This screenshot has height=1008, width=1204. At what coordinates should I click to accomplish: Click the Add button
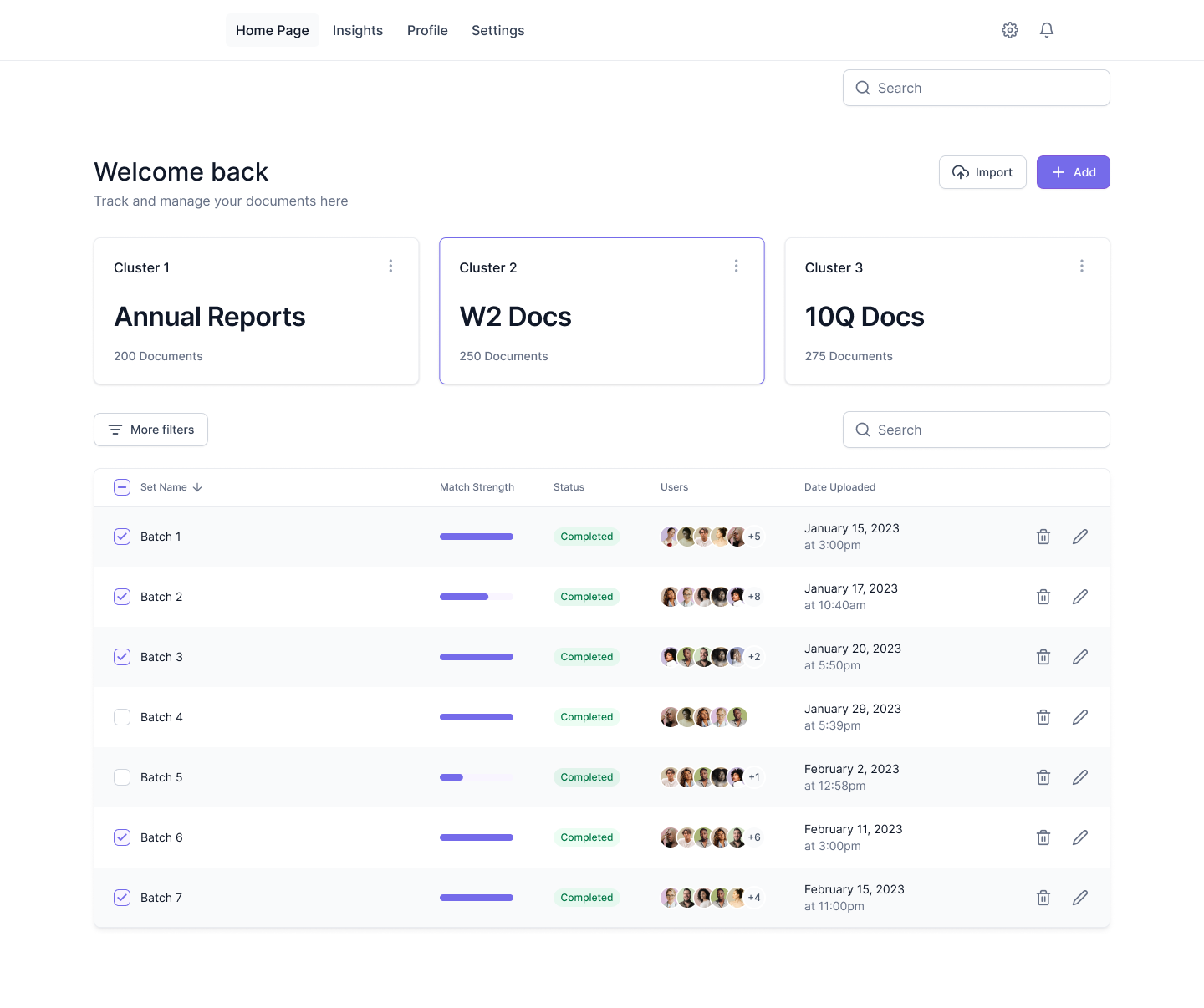tap(1074, 172)
